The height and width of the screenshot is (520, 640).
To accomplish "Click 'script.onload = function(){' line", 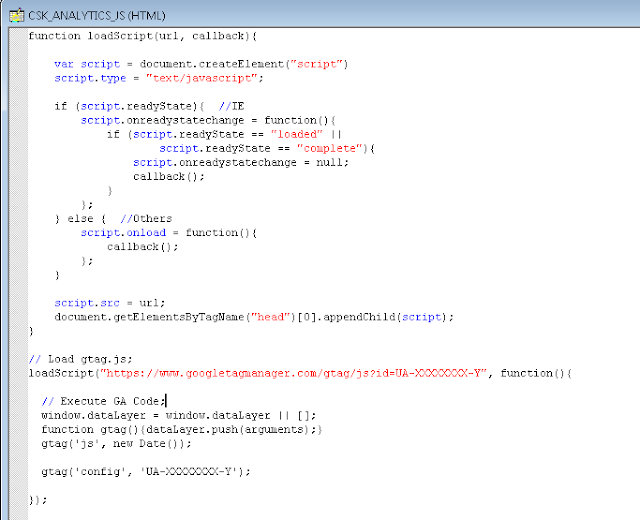I will click(x=169, y=233).
